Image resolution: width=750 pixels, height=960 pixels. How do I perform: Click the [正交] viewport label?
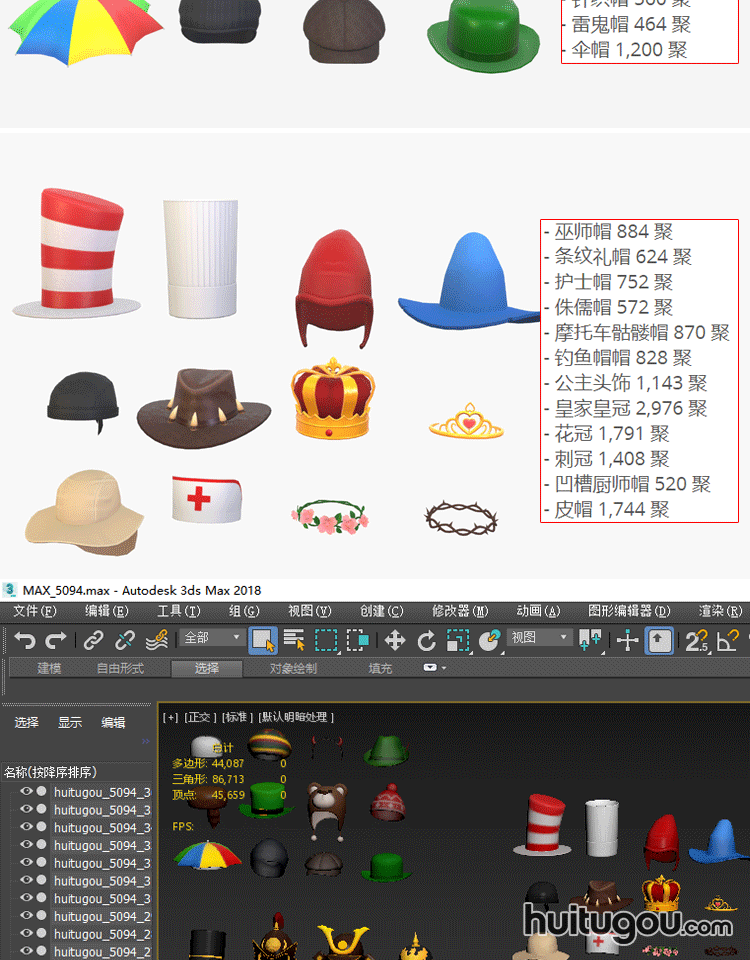(x=200, y=717)
